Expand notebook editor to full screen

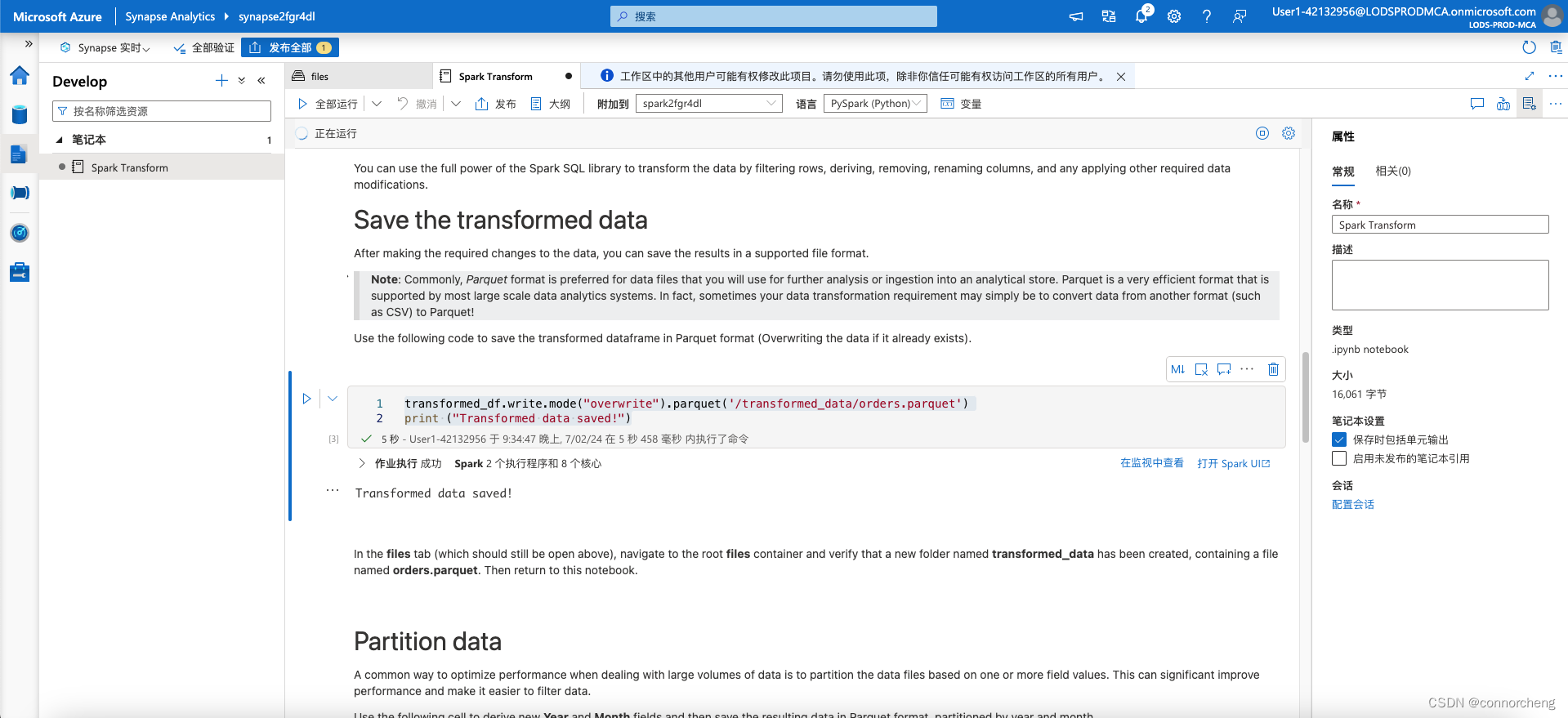point(1530,76)
